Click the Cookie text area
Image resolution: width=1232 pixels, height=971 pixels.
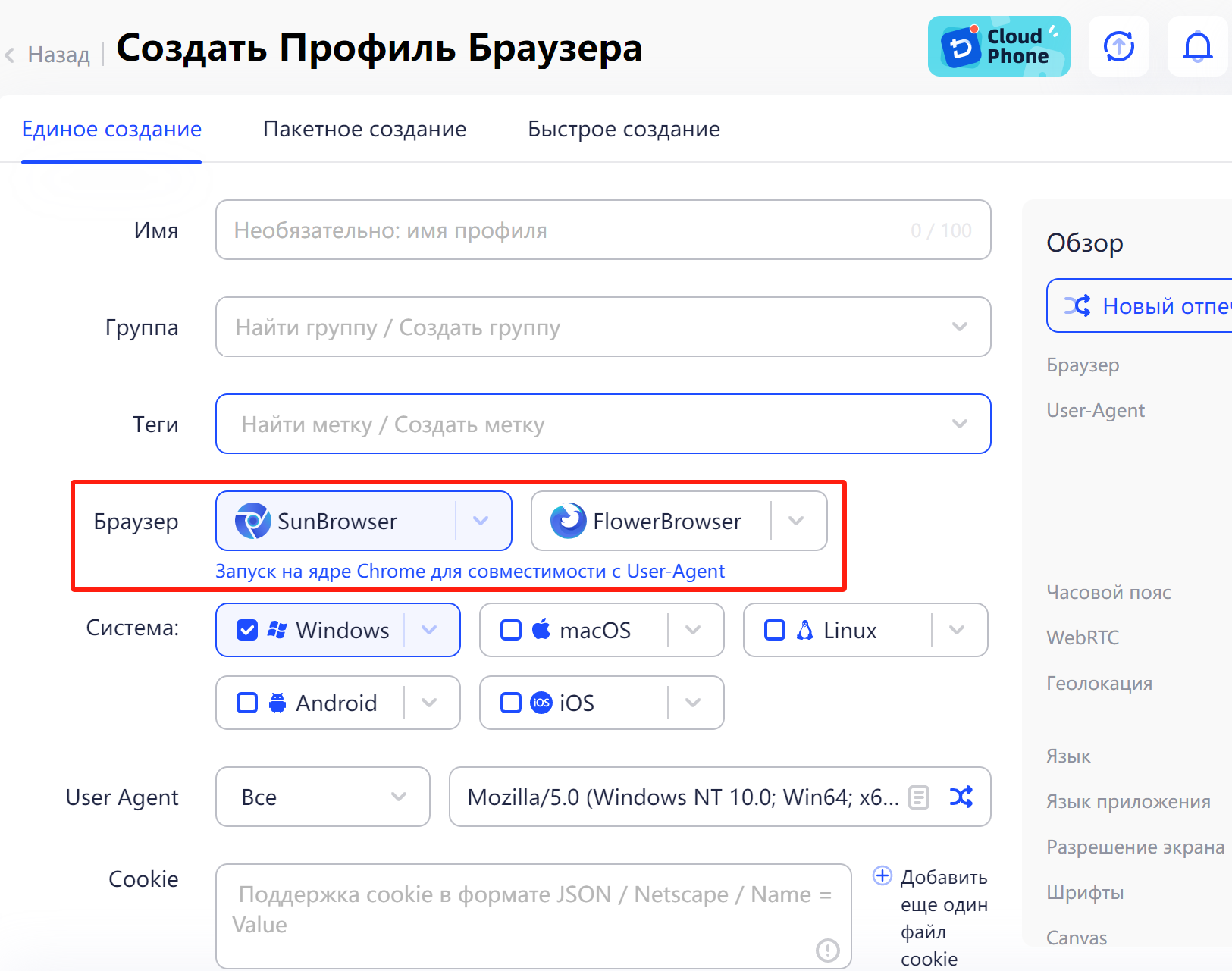coord(534,916)
